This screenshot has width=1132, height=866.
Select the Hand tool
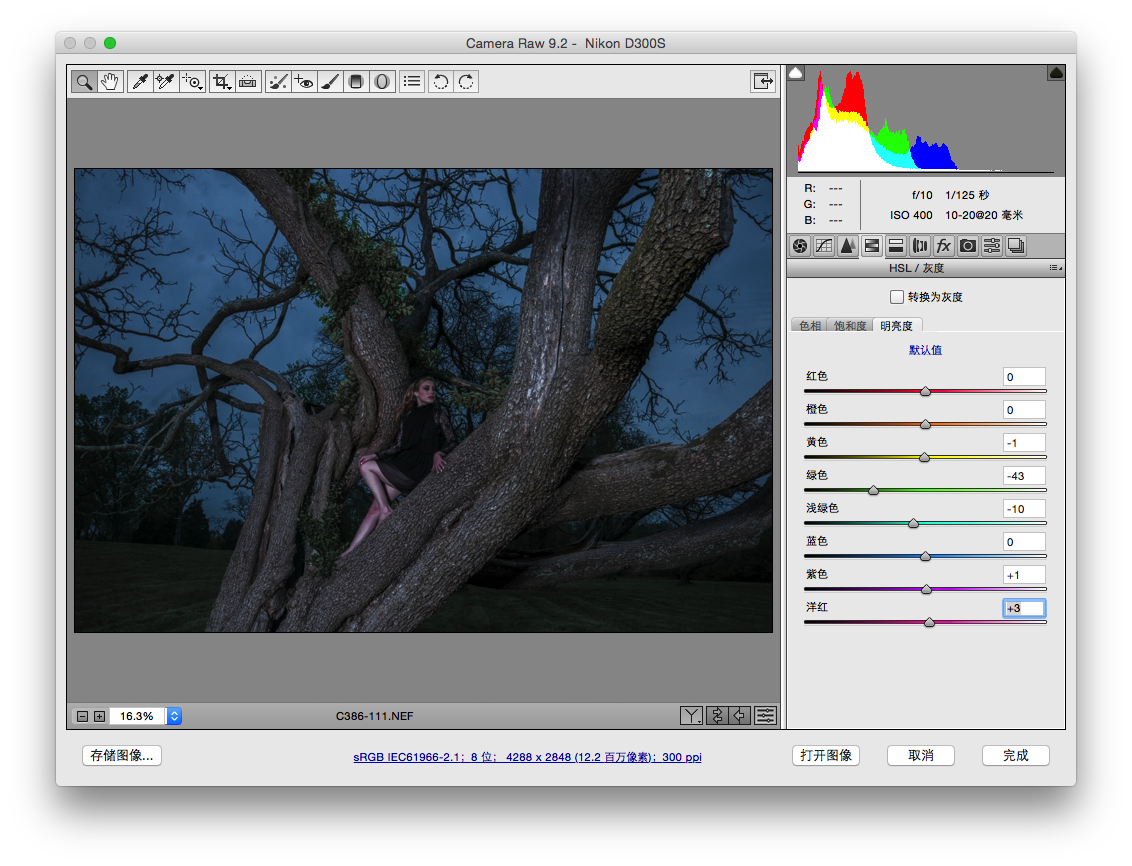point(110,82)
